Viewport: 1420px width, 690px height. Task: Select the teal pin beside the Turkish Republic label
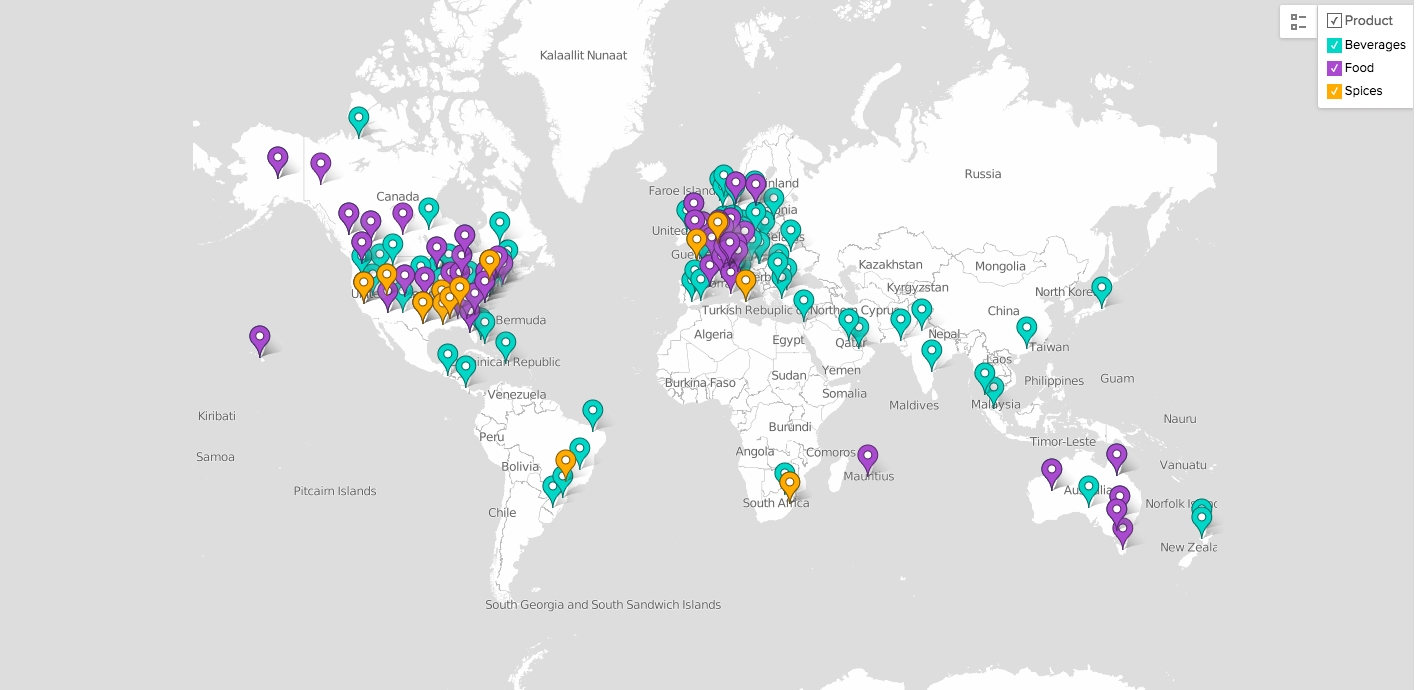(x=804, y=303)
